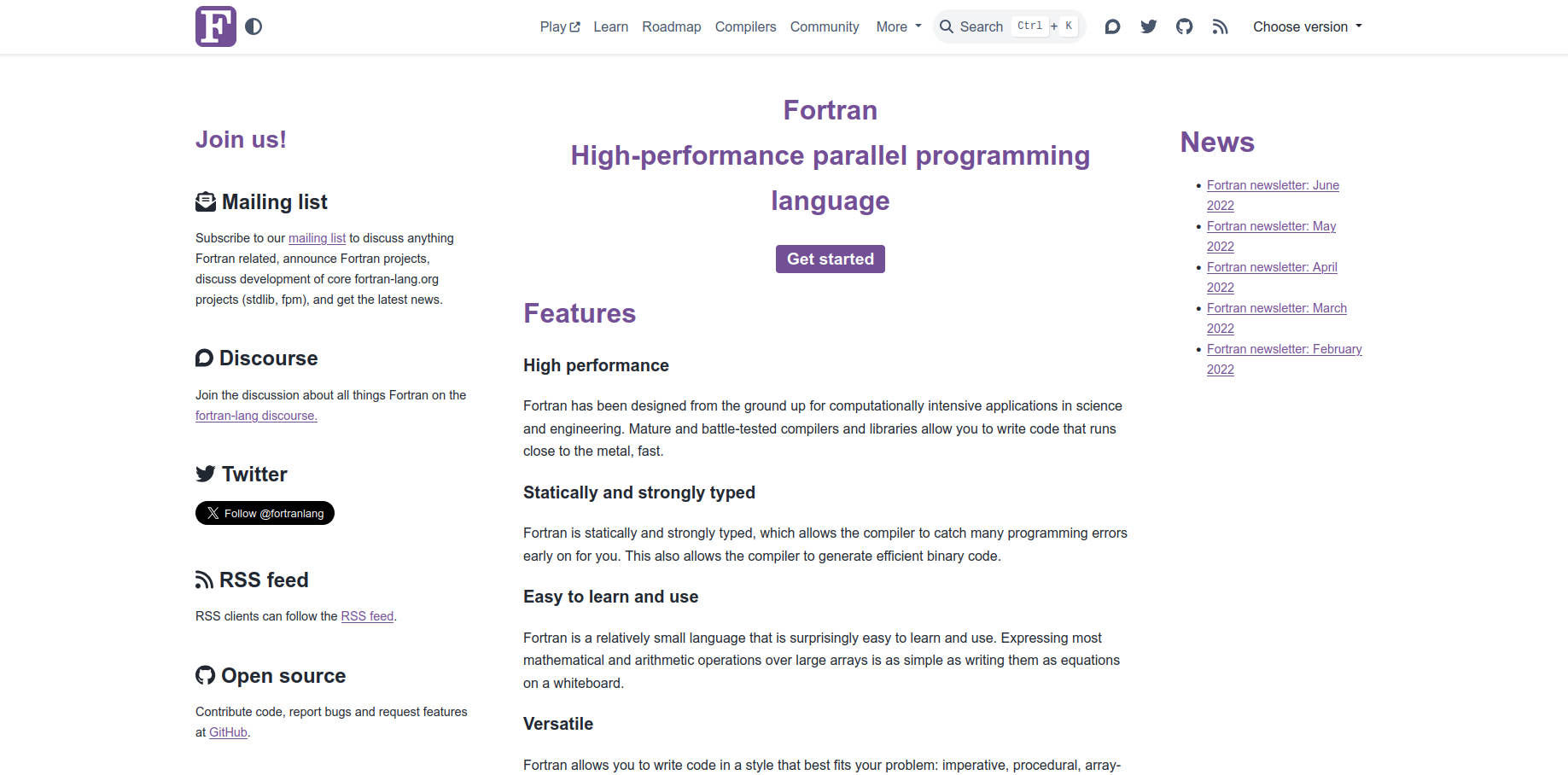Open Fortran newsletter: June 2022

point(1272,185)
